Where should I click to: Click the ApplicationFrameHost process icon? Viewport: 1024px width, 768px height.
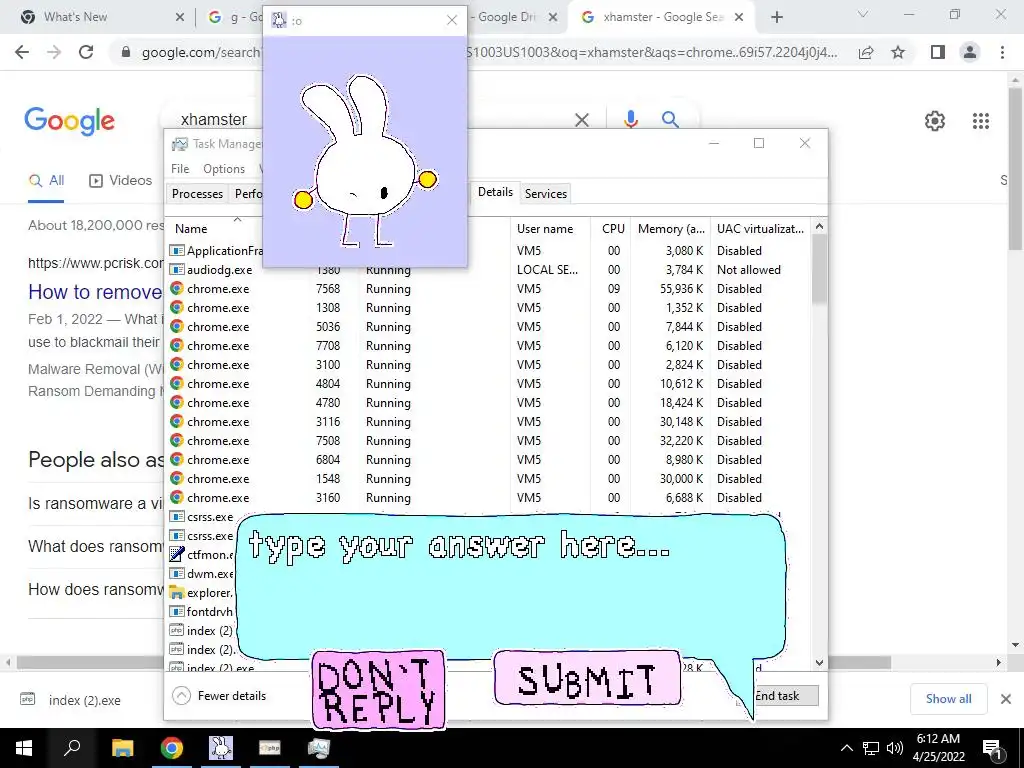[x=176, y=250]
